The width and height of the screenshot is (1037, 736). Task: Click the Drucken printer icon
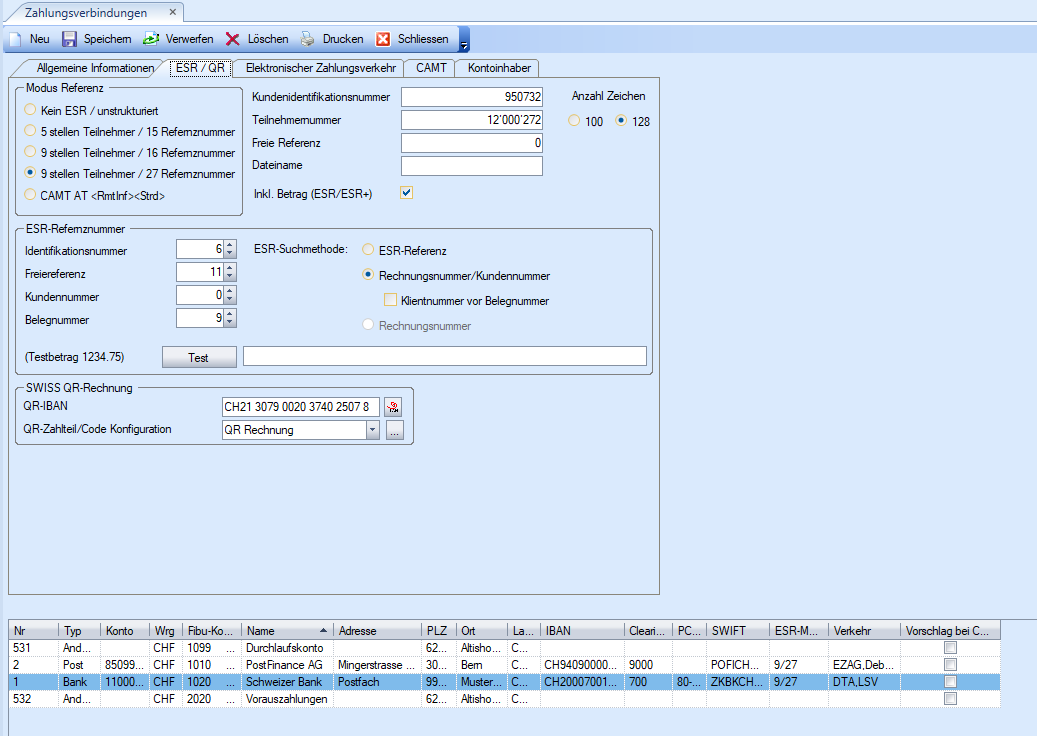[x=308, y=39]
